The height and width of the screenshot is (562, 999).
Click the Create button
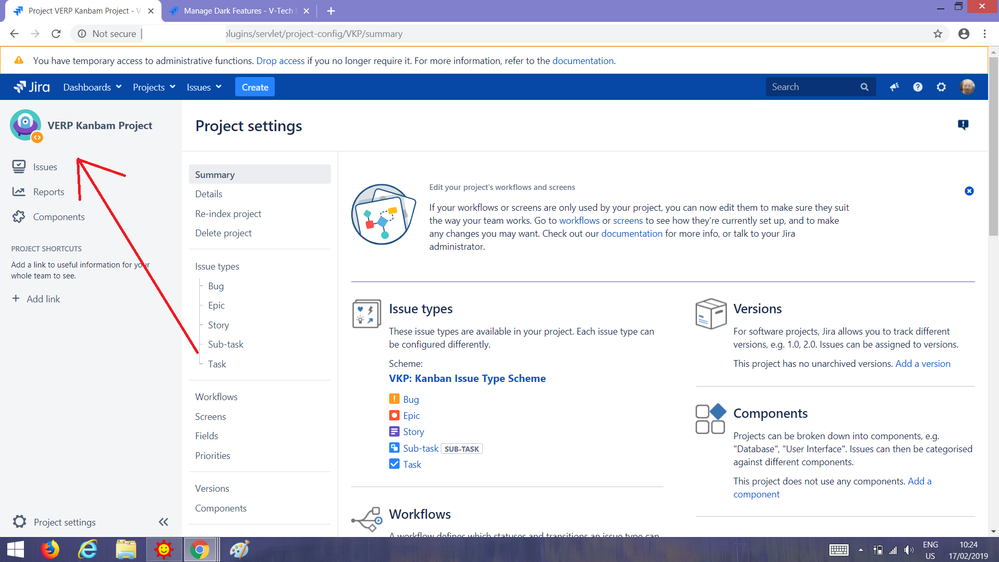click(x=255, y=87)
